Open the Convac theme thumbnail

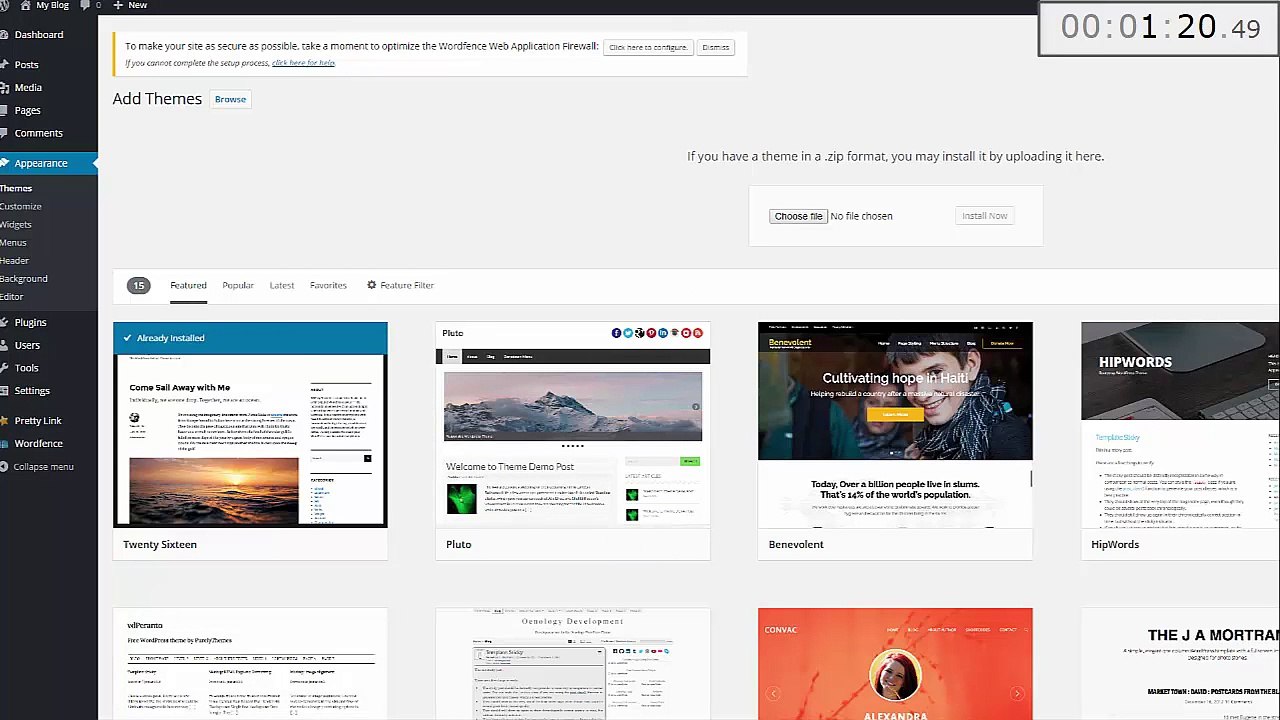point(895,664)
